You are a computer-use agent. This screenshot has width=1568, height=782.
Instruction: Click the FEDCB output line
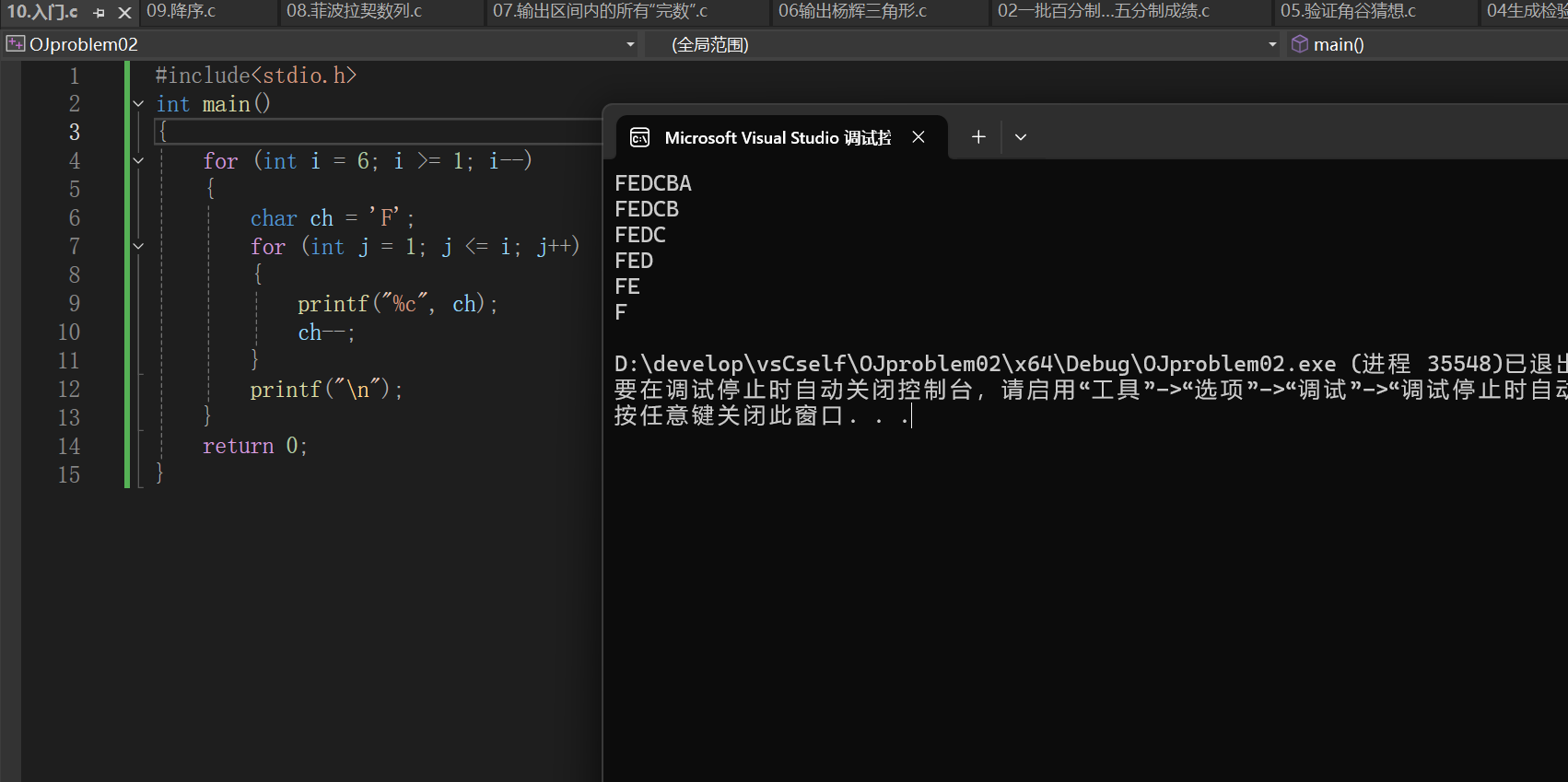click(647, 210)
